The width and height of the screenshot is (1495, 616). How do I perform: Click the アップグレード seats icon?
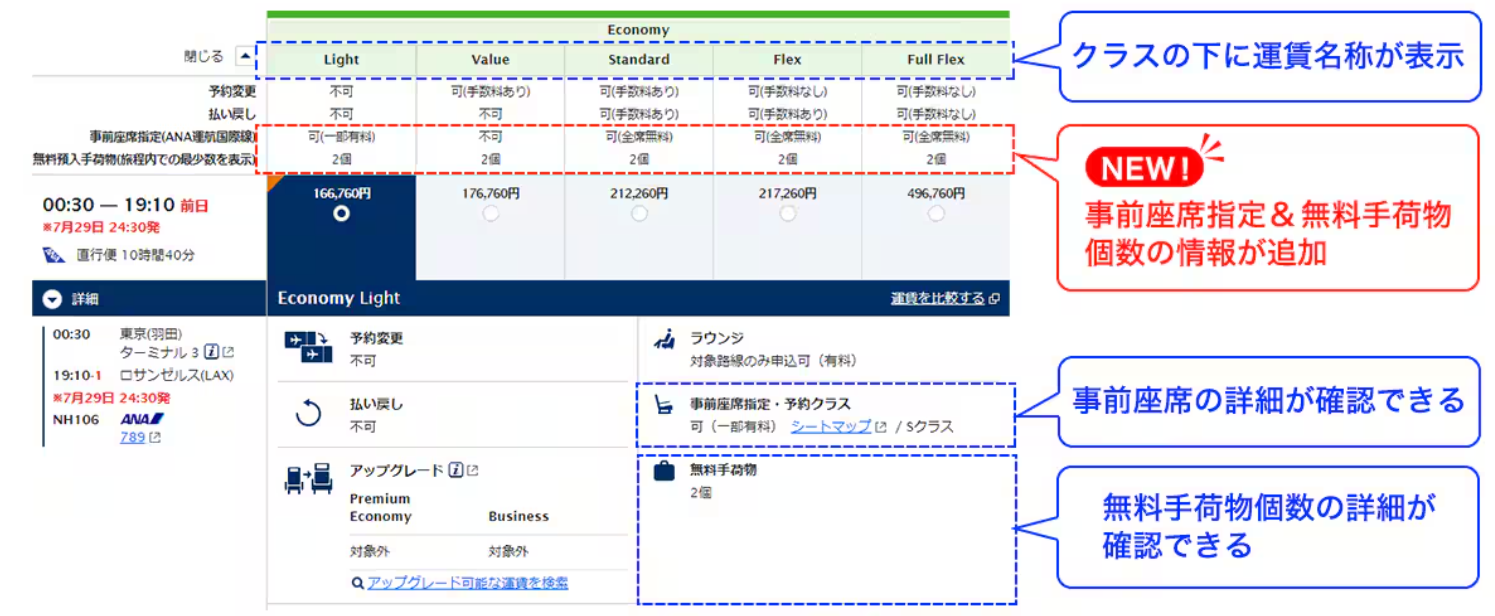coord(308,479)
